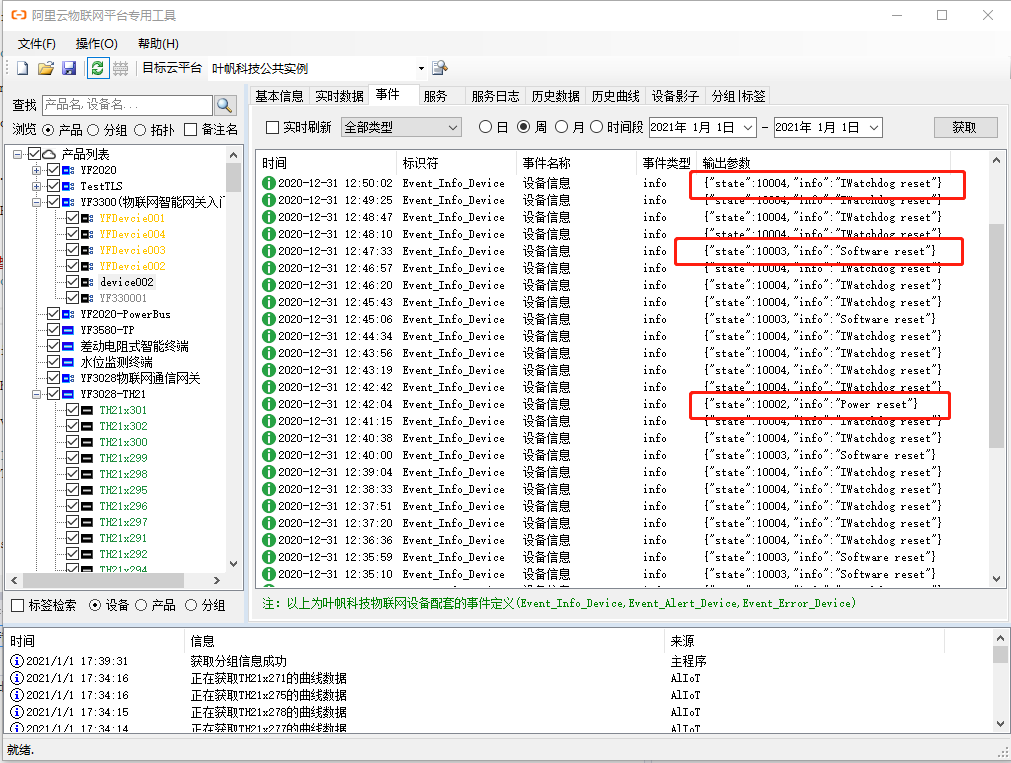Enable the 实时刷新 checkbox
This screenshot has width=1011, height=763.
(x=270, y=128)
